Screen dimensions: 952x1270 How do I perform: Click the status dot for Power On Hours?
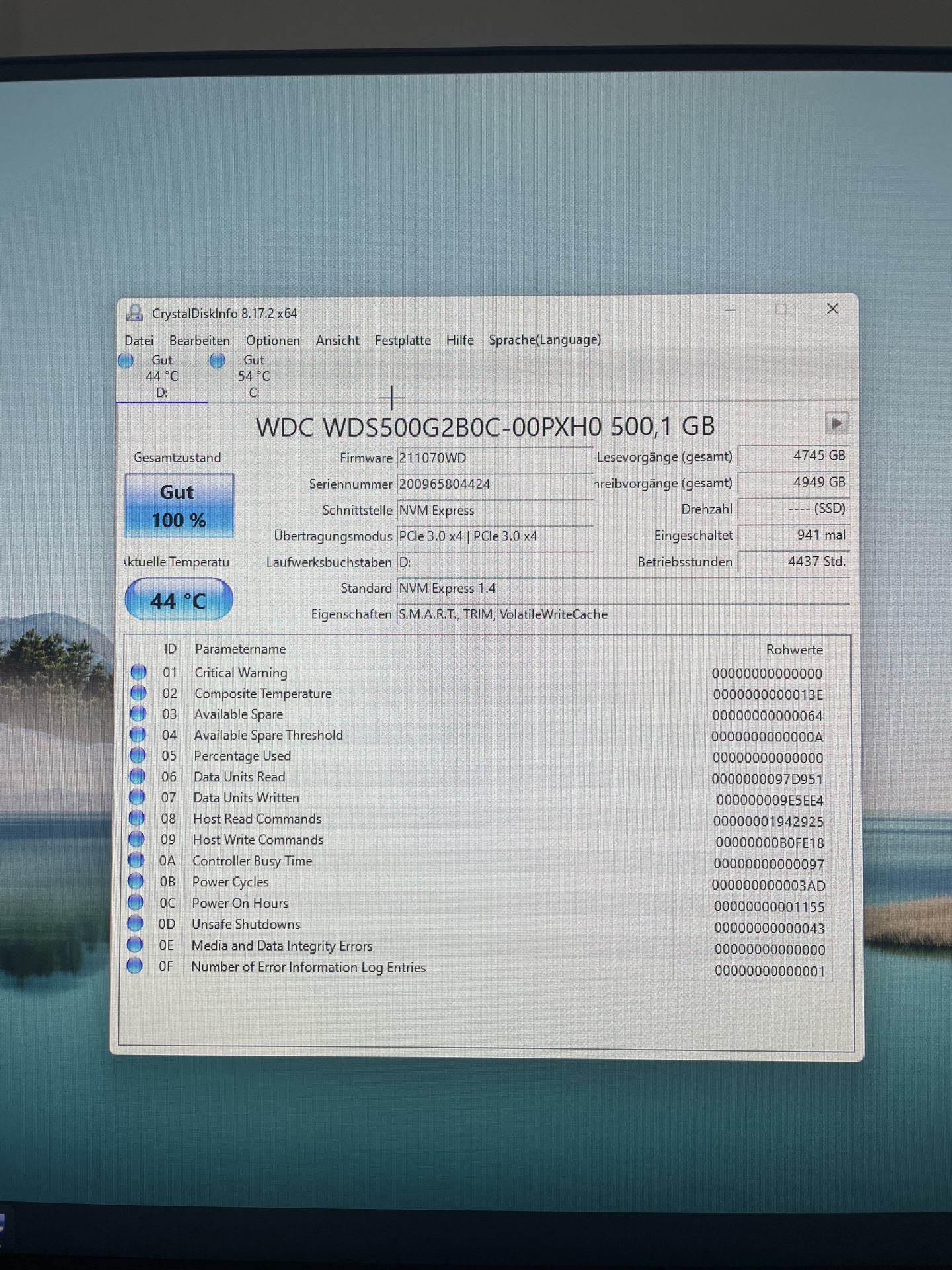[x=135, y=903]
